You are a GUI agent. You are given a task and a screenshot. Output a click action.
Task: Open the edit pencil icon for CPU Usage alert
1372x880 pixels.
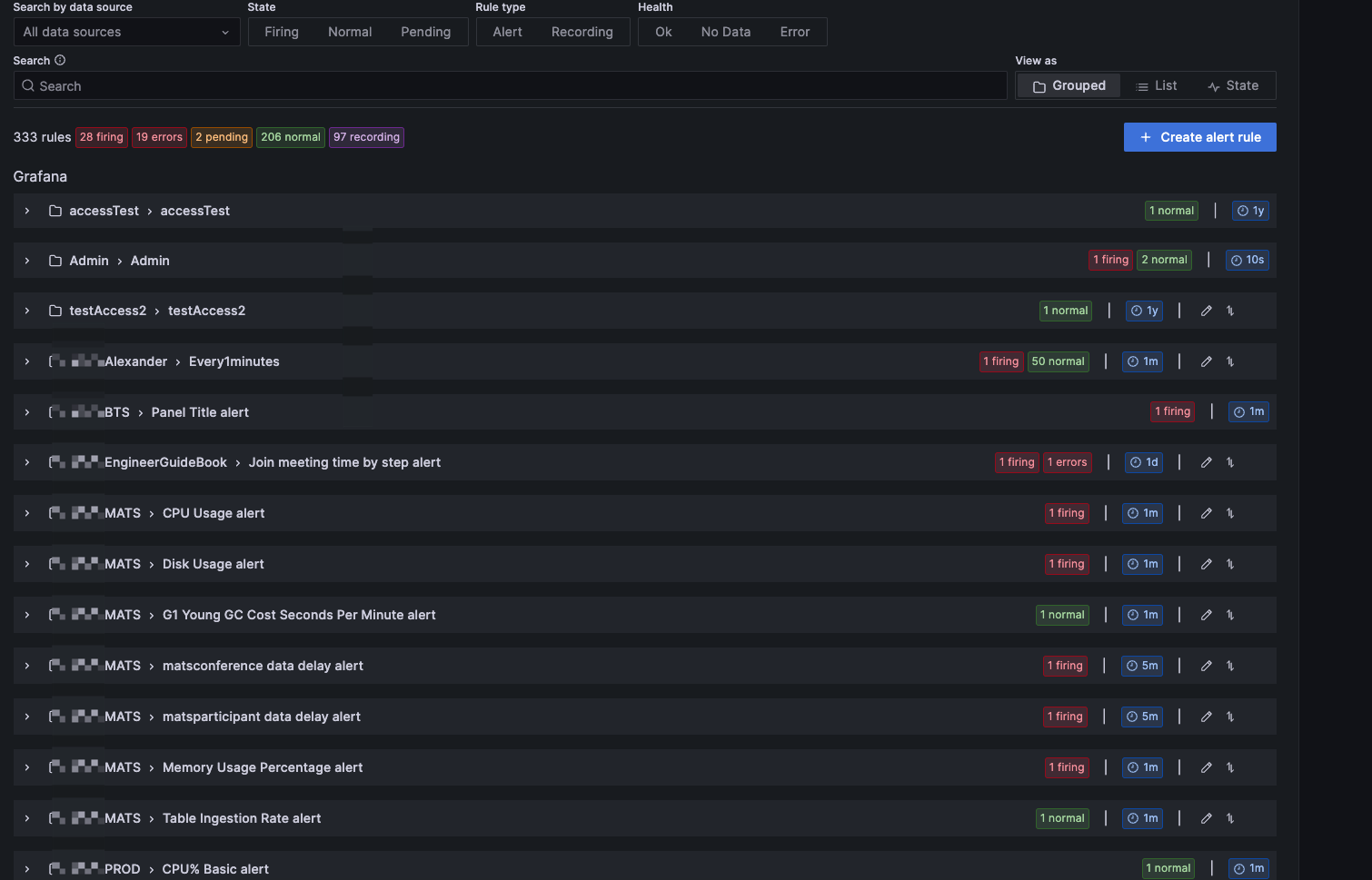[x=1206, y=513]
